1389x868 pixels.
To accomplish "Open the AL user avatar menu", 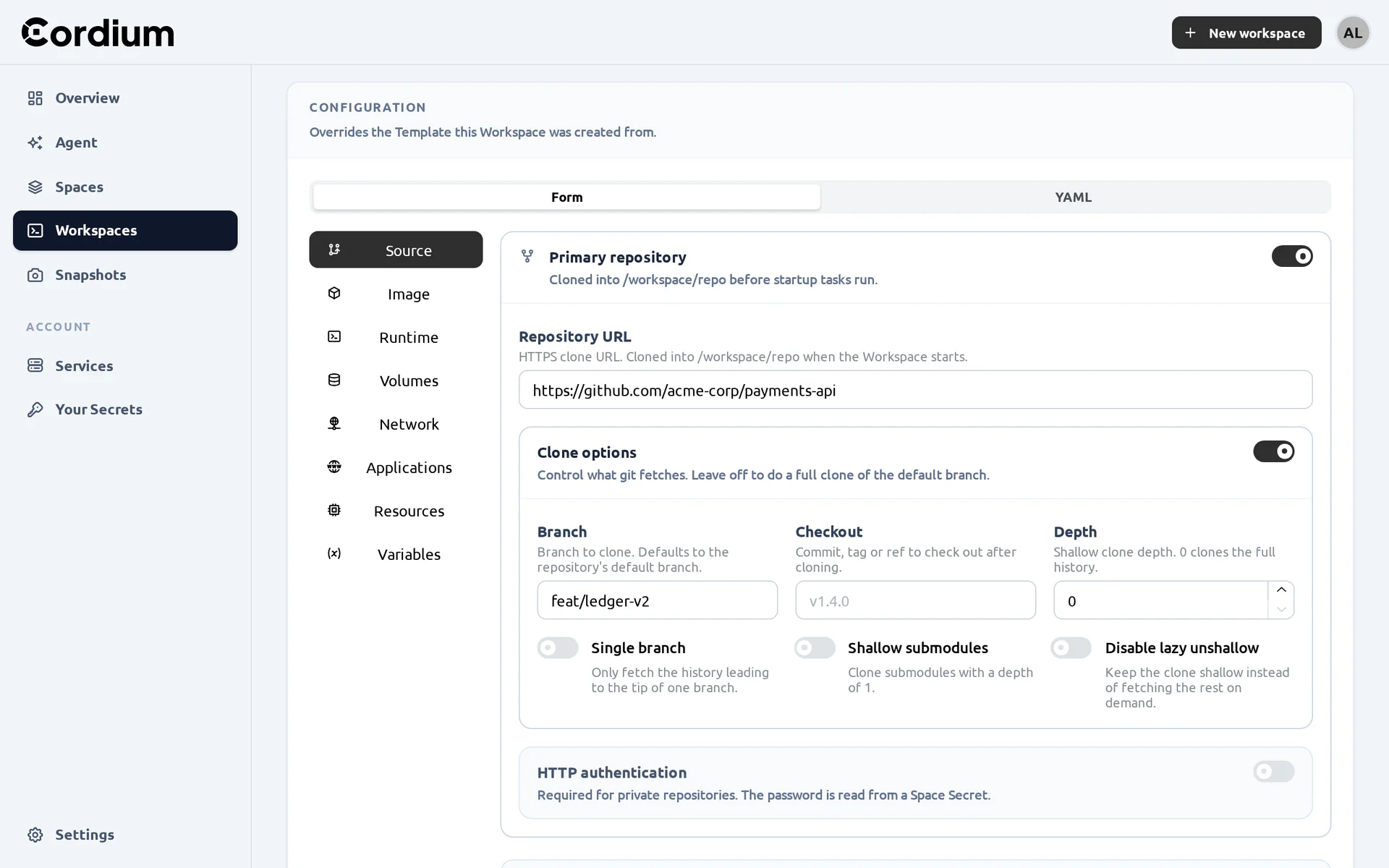I will pos(1353,33).
